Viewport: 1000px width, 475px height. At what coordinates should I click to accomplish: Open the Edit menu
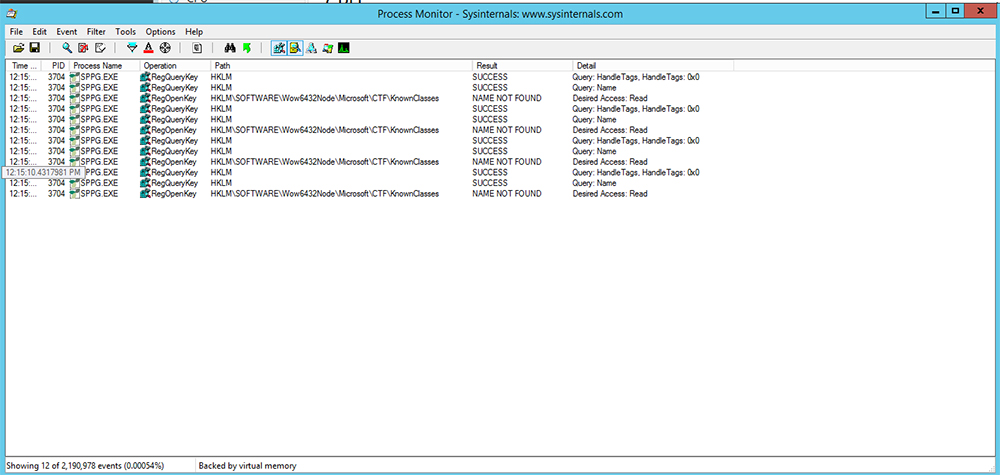tap(40, 32)
